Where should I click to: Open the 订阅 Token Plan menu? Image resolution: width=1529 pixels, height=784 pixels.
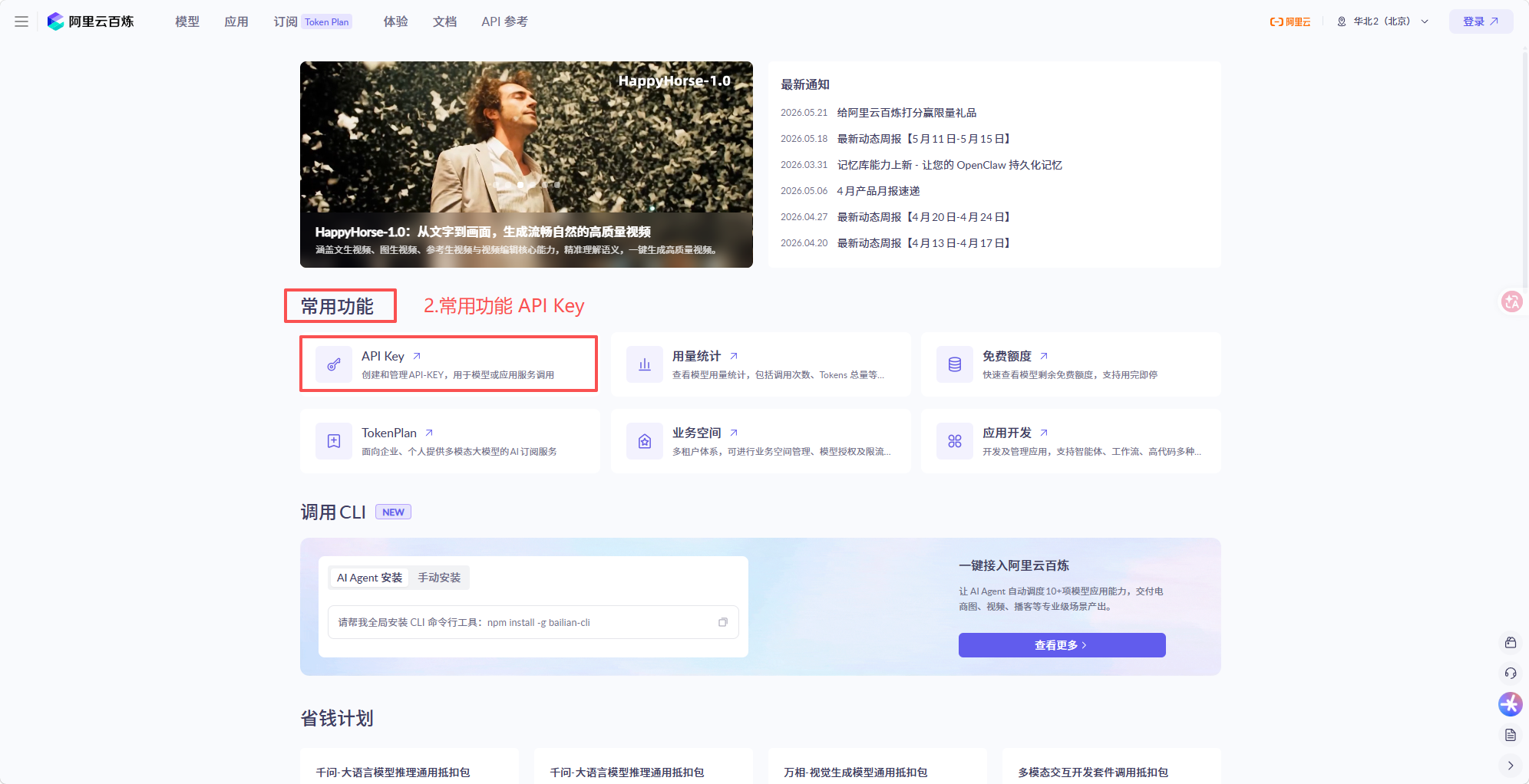tap(312, 21)
